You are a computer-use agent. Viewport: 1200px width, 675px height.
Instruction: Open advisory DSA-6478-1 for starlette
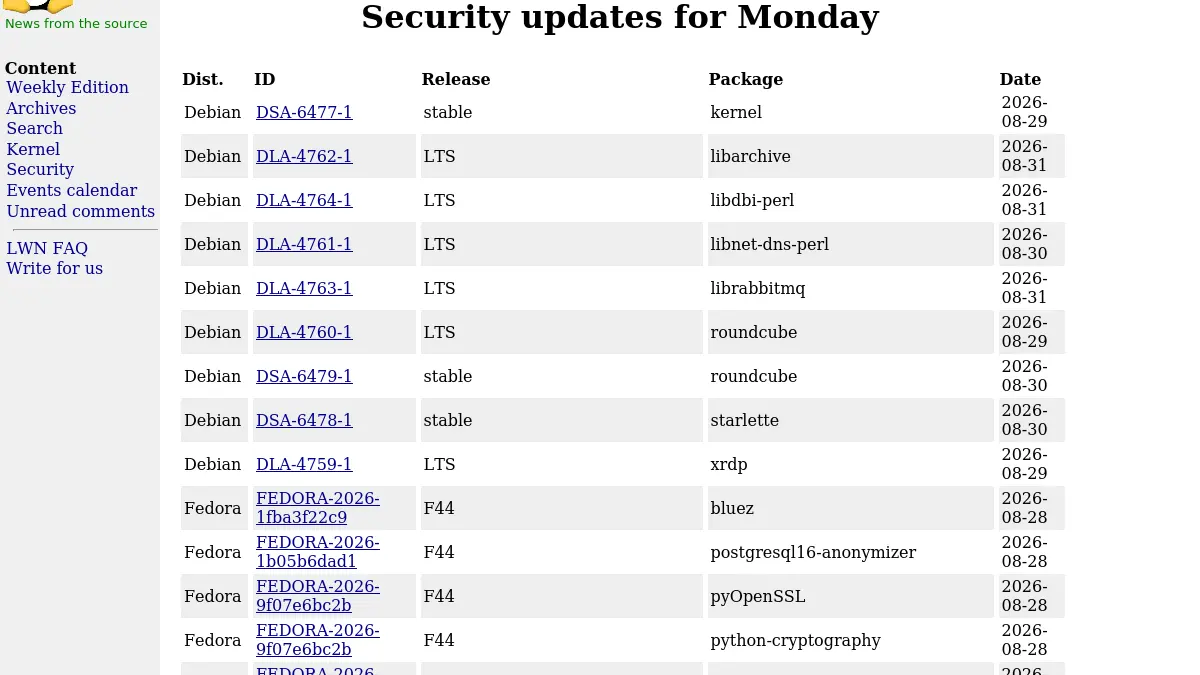304,420
